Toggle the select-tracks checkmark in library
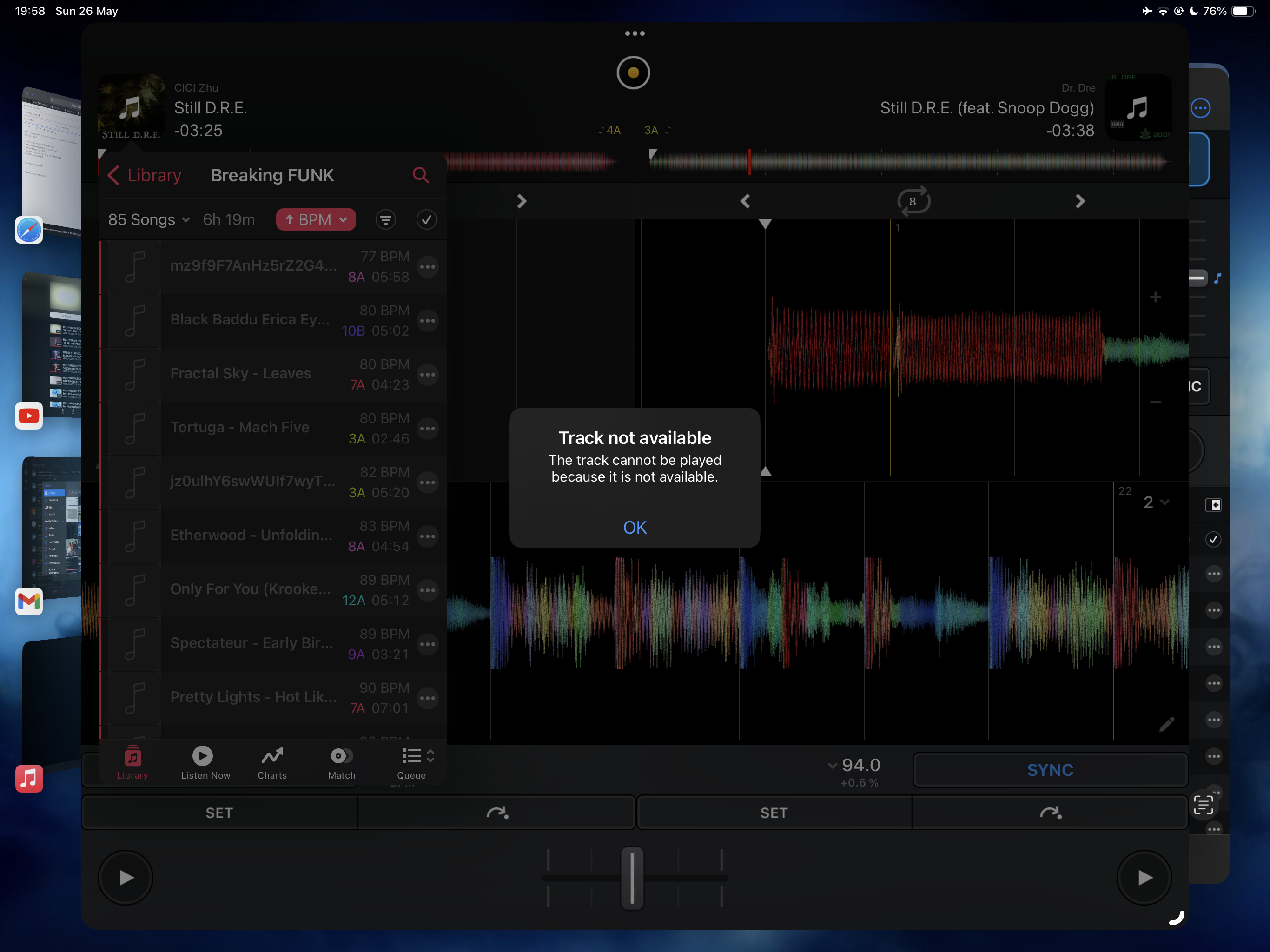The width and height of the screenshot is (1270, 952). pos(426,219)
